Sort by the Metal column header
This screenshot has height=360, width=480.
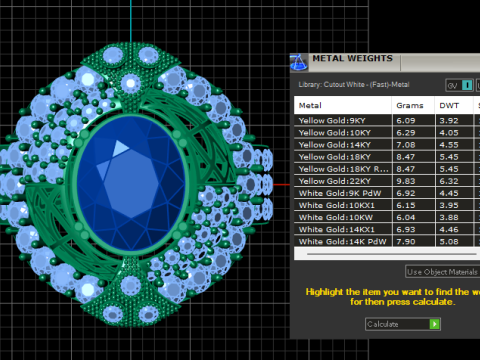click(342, 105)
